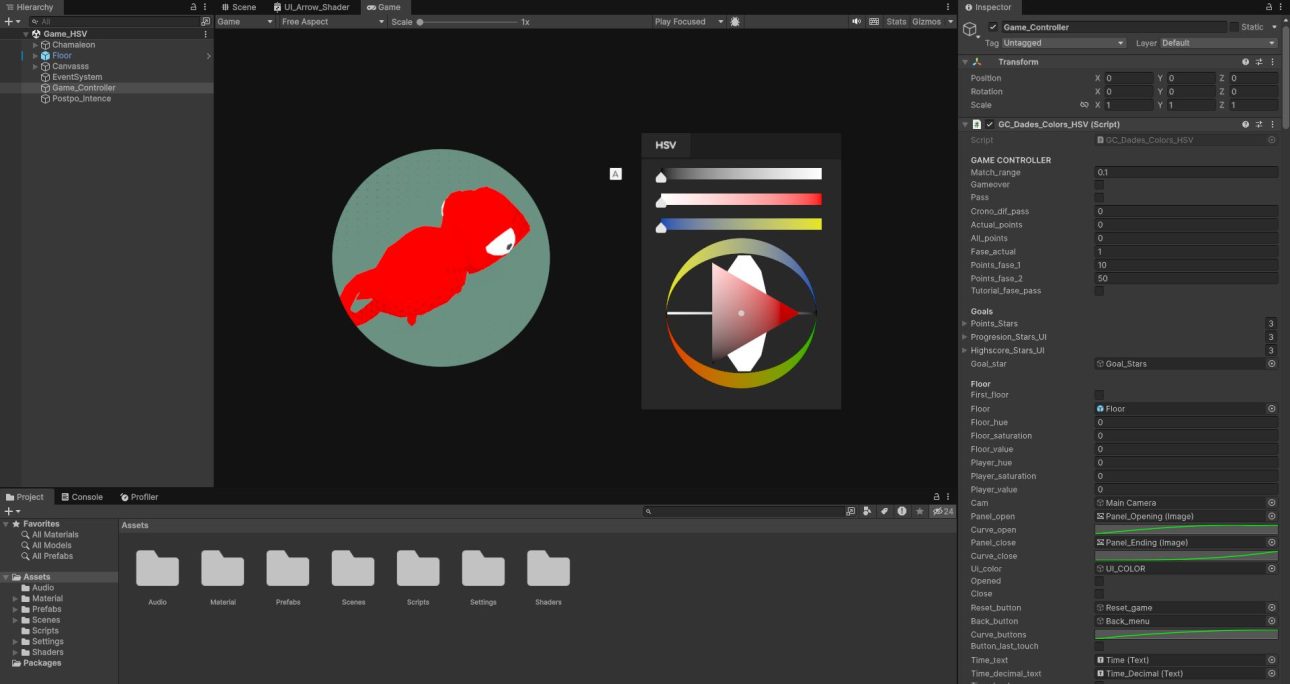Expand the Shaders folder in Project tree
This screenshot has height=684, width=1290.
point(15,652)
